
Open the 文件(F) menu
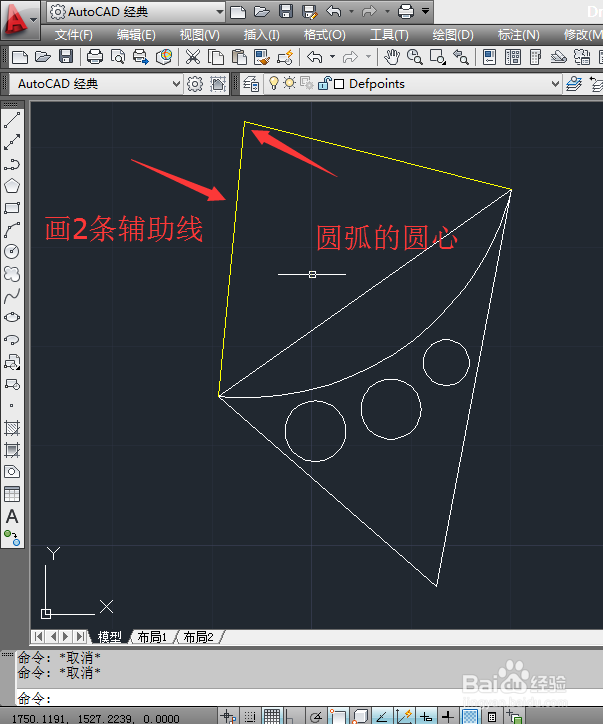tap(74, 35)
